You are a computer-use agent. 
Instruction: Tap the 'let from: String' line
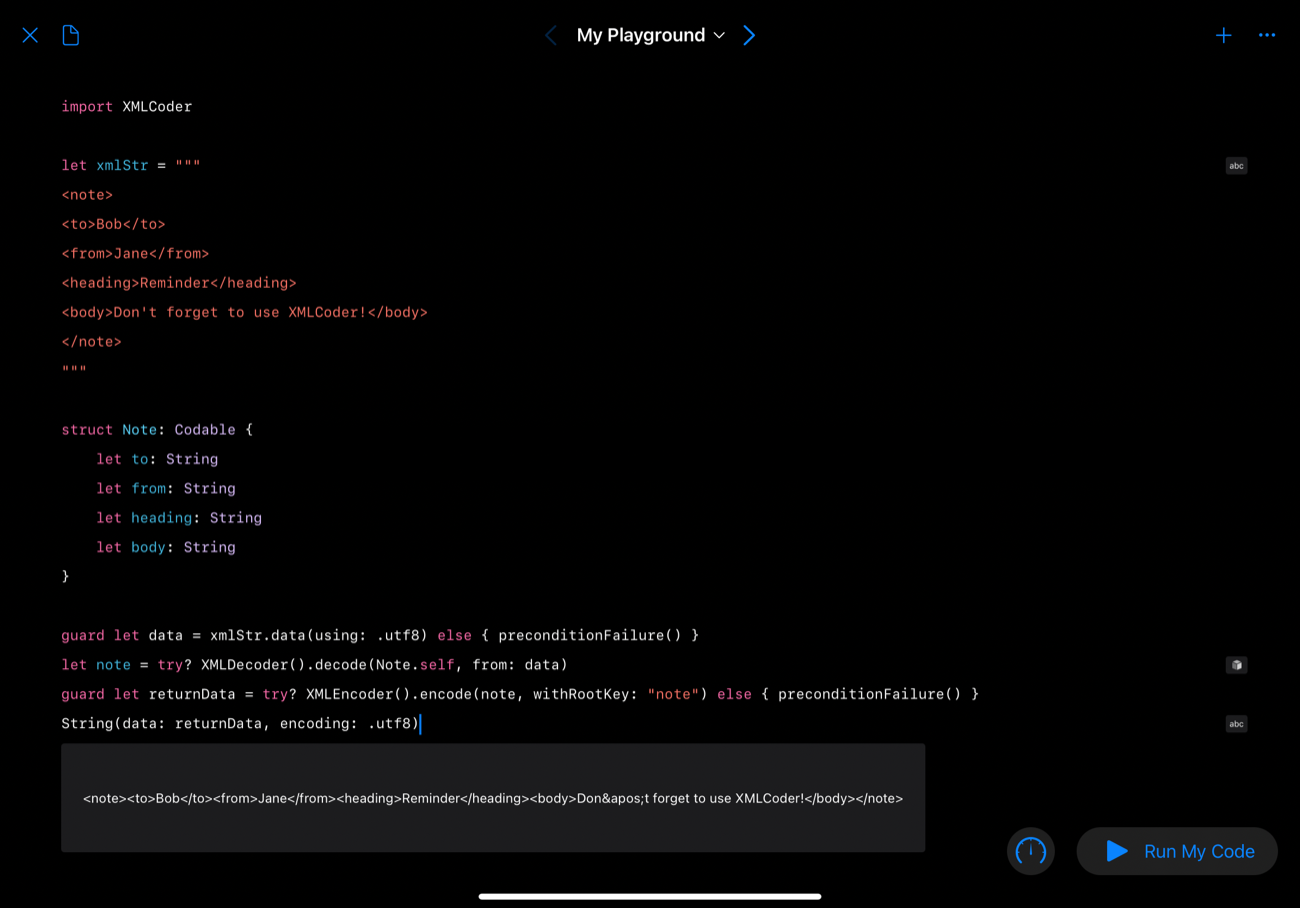coord(166,488)
